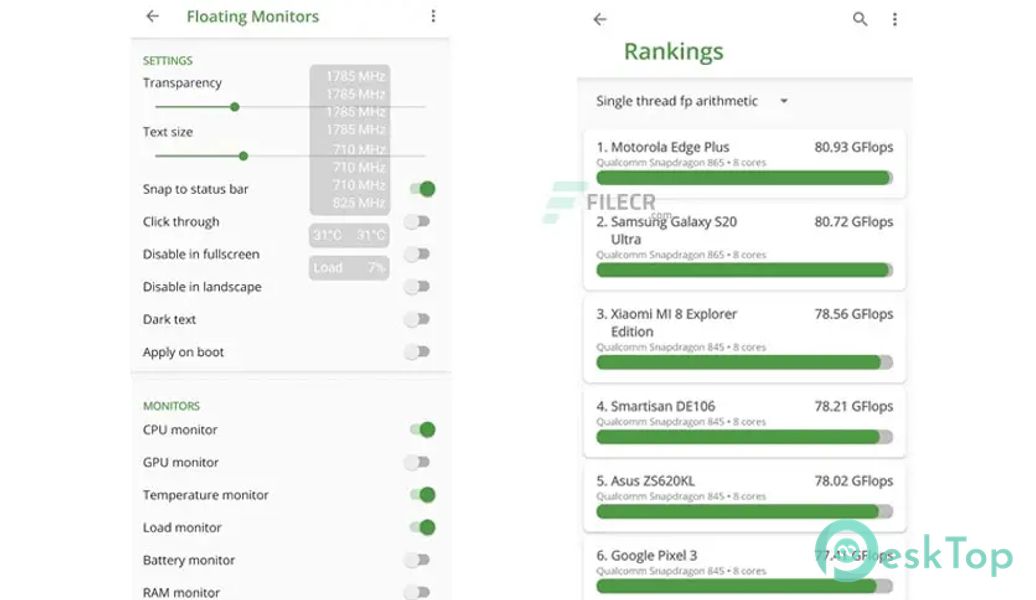Adjust the Transparency slider handle
This screenshot has height=600, width=1036.
pyautogui.click(x=234, y=106)
